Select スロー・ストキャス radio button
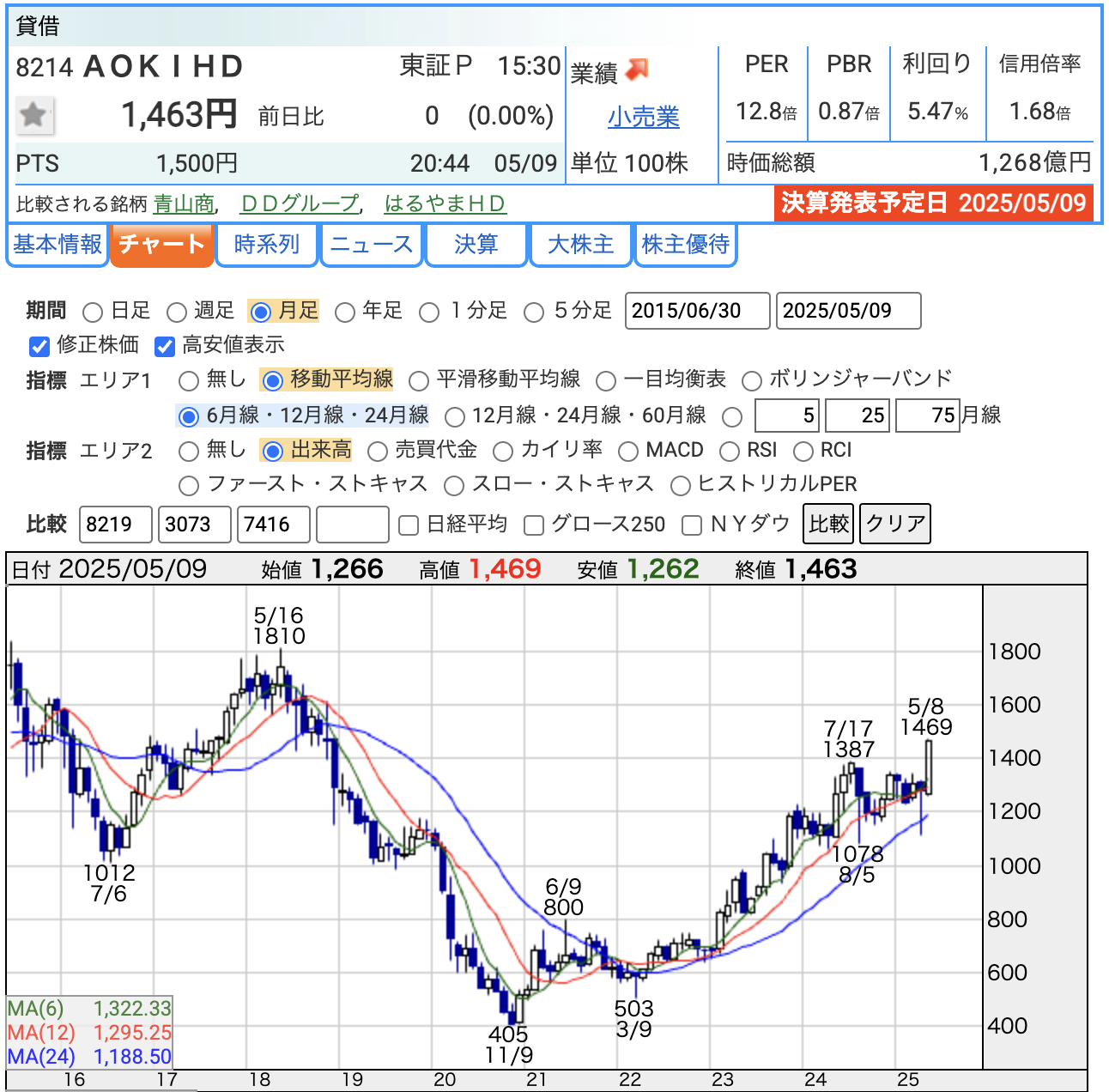Screen dimensions: 1109x1092 (x=454, y=486)
